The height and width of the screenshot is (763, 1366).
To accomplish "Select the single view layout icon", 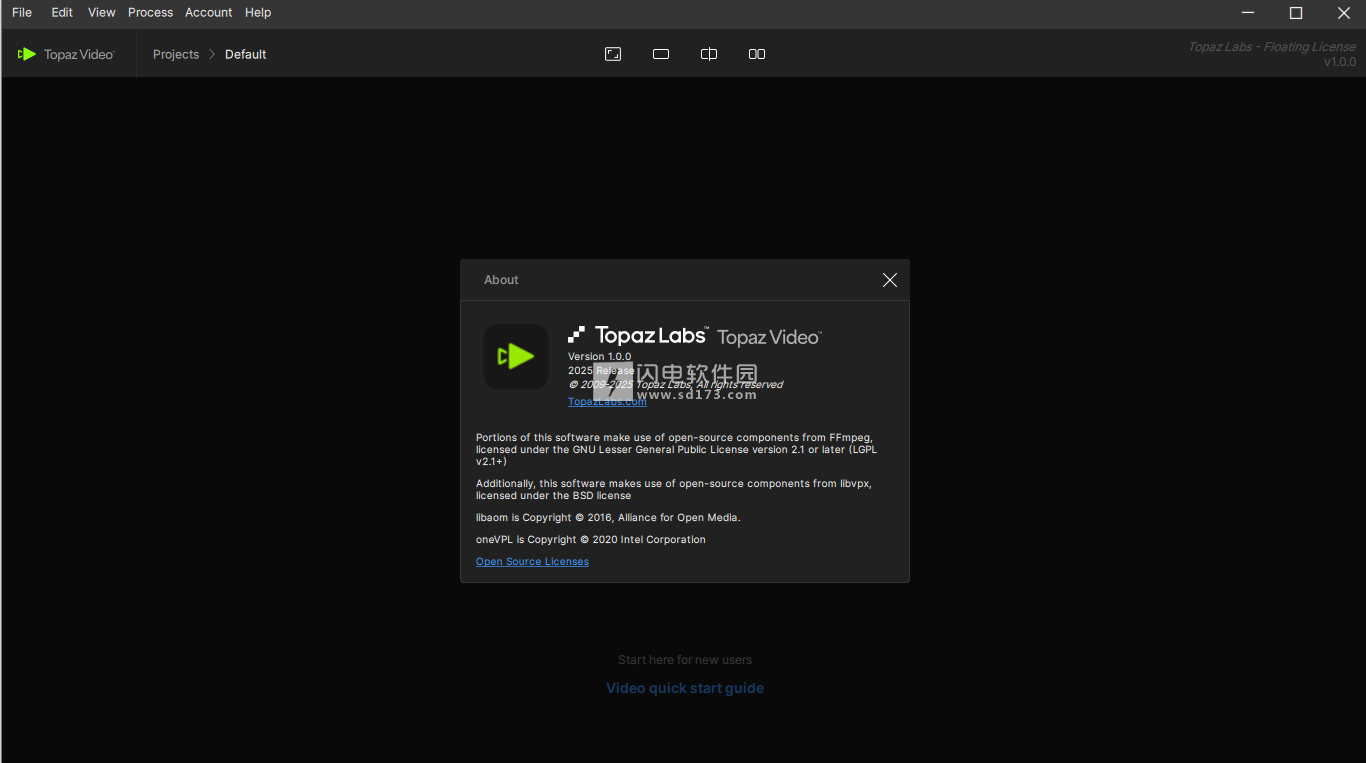I will (661, 54).
